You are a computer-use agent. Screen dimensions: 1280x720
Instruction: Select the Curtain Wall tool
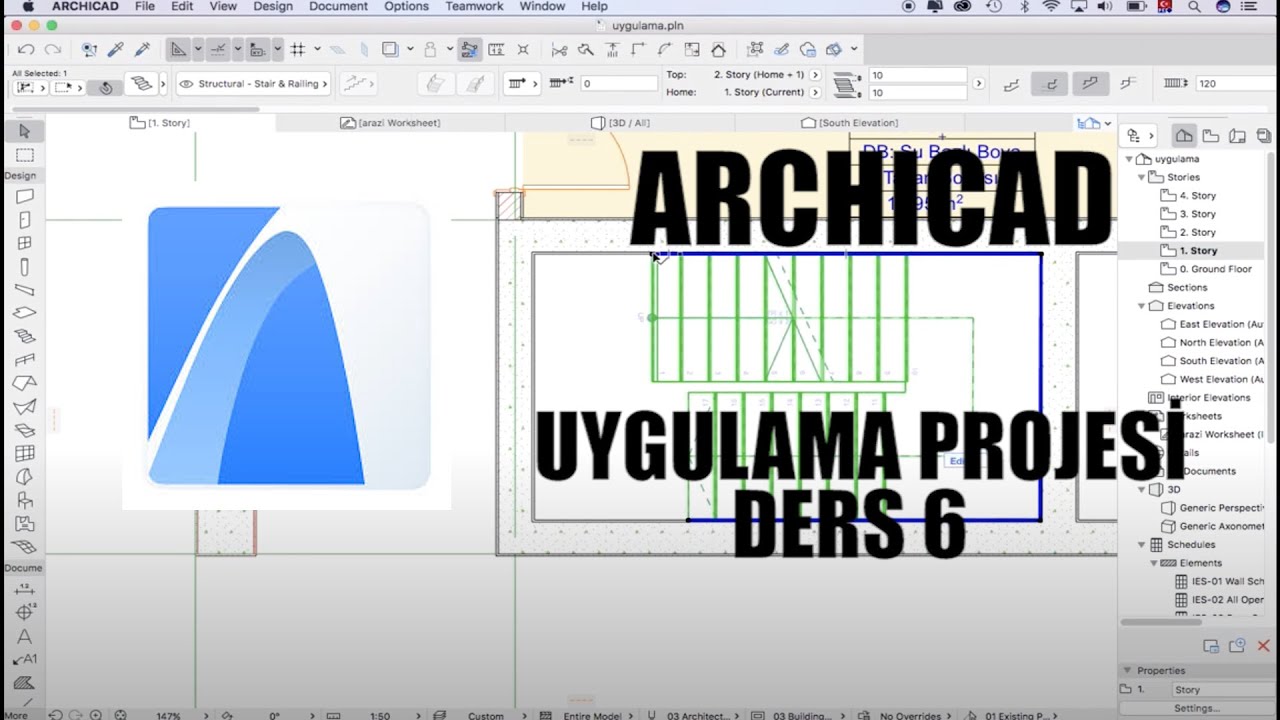(25, 453)
